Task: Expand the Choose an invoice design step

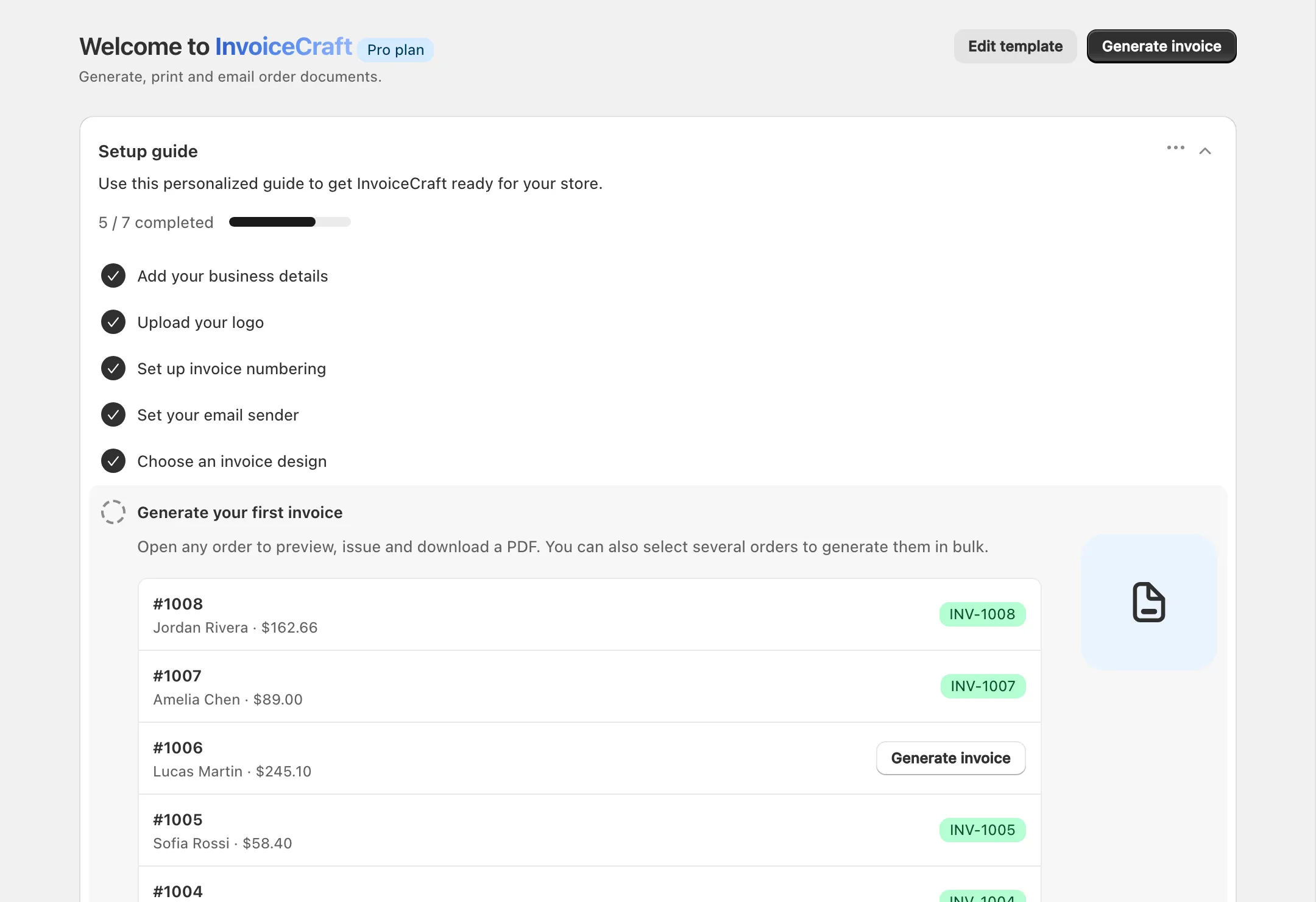Action: point(232,461)
